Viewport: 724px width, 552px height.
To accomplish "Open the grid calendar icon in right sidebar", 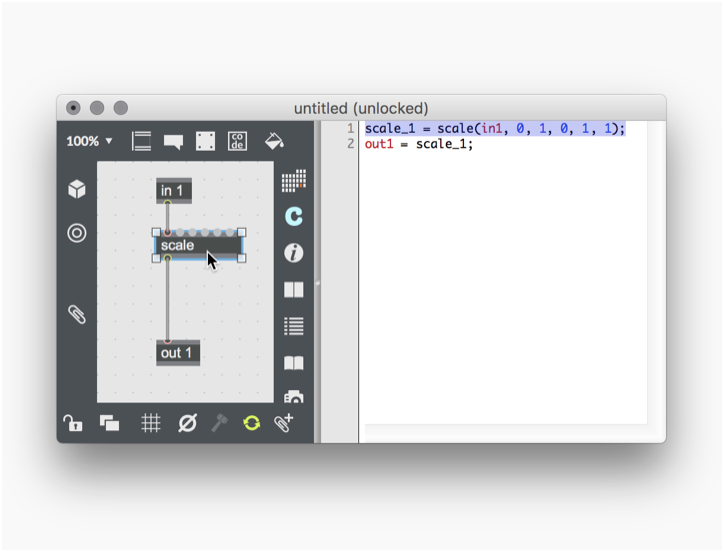I will coord(294,181).
